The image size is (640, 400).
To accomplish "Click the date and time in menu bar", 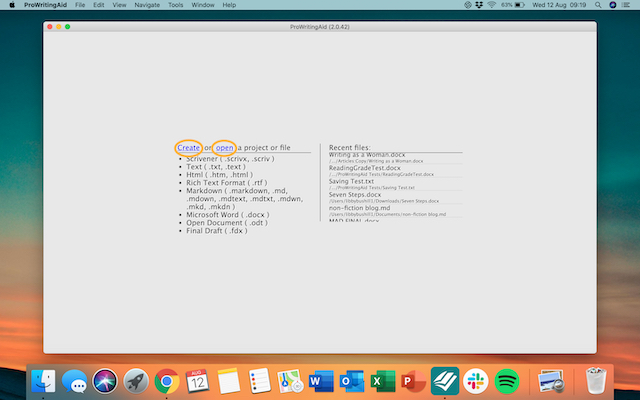I will coord(559,5).
